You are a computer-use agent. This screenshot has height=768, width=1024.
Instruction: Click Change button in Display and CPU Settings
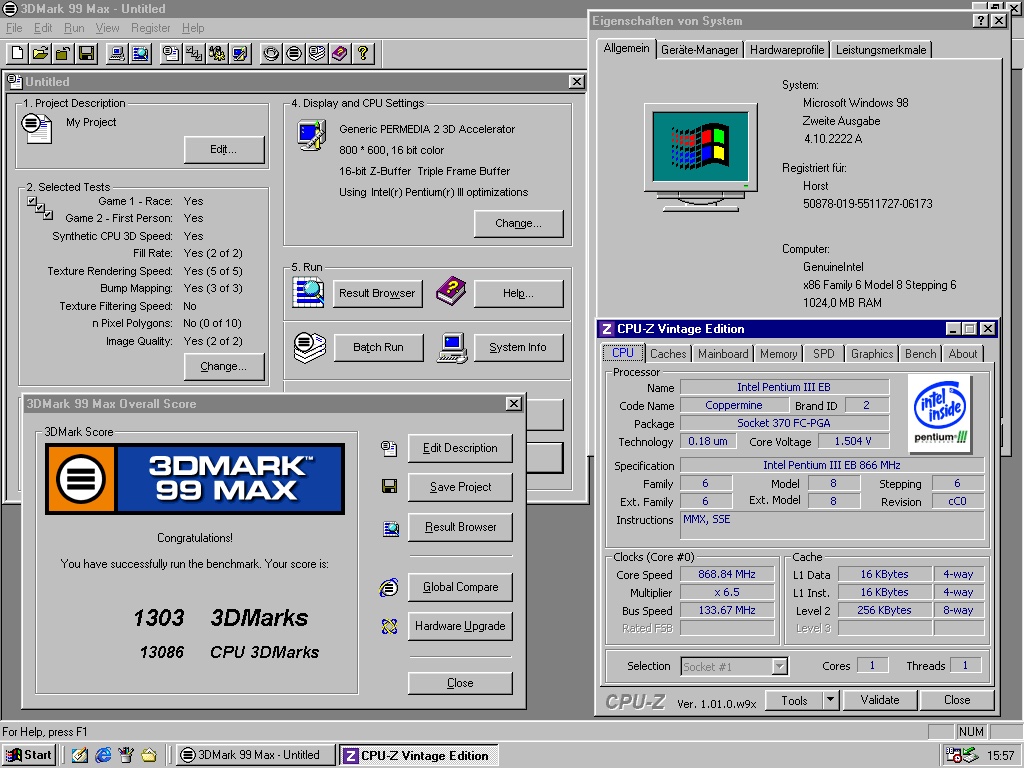[518, 223]
